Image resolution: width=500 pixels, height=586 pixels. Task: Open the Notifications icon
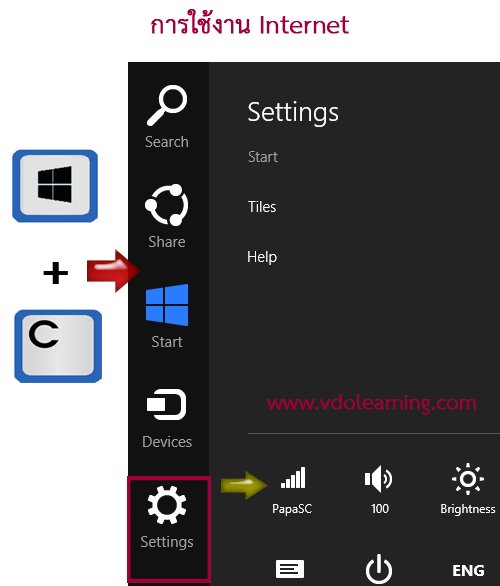290,569
